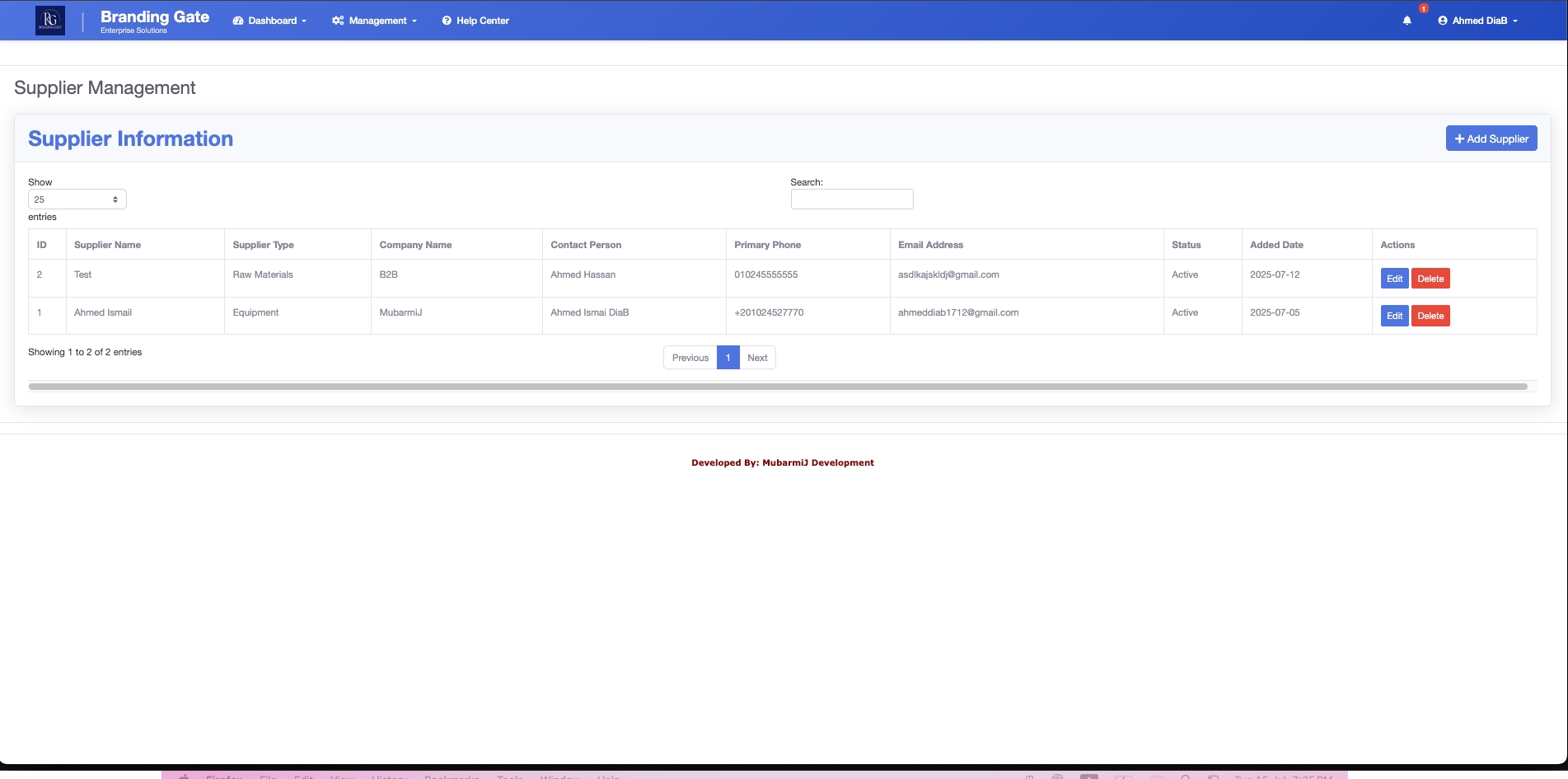The width and height of the screenshot is (1568, 779).
Task: Focus the Search input field
Action: click(851, 199)
